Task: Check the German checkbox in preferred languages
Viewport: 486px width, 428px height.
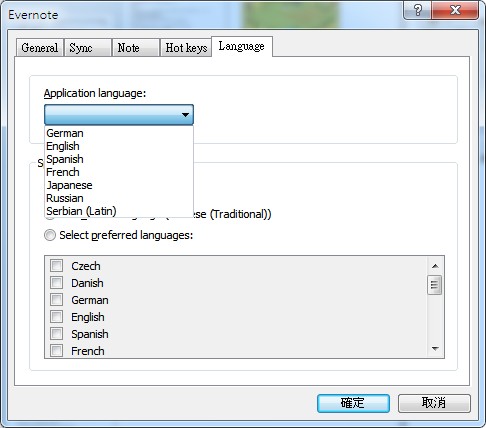Action: click(56, 300)
